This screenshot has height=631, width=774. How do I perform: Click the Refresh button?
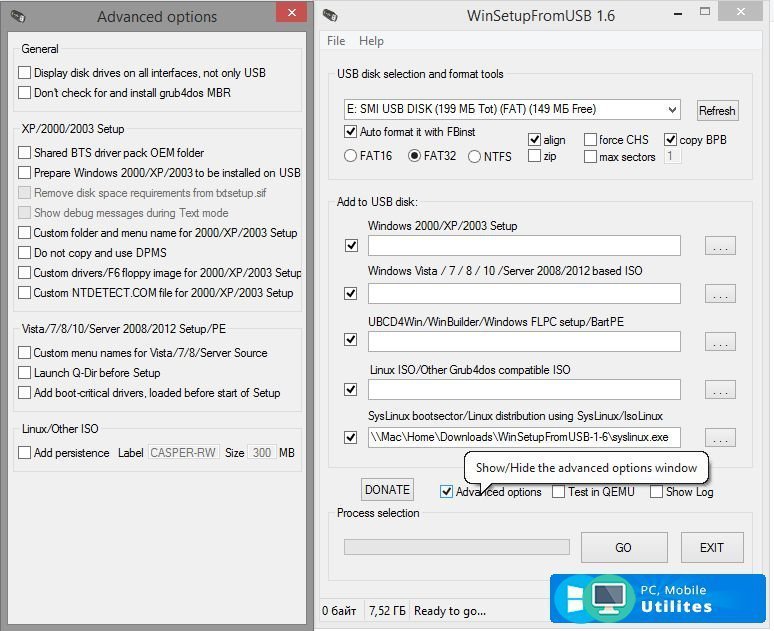tap(717, 111)
